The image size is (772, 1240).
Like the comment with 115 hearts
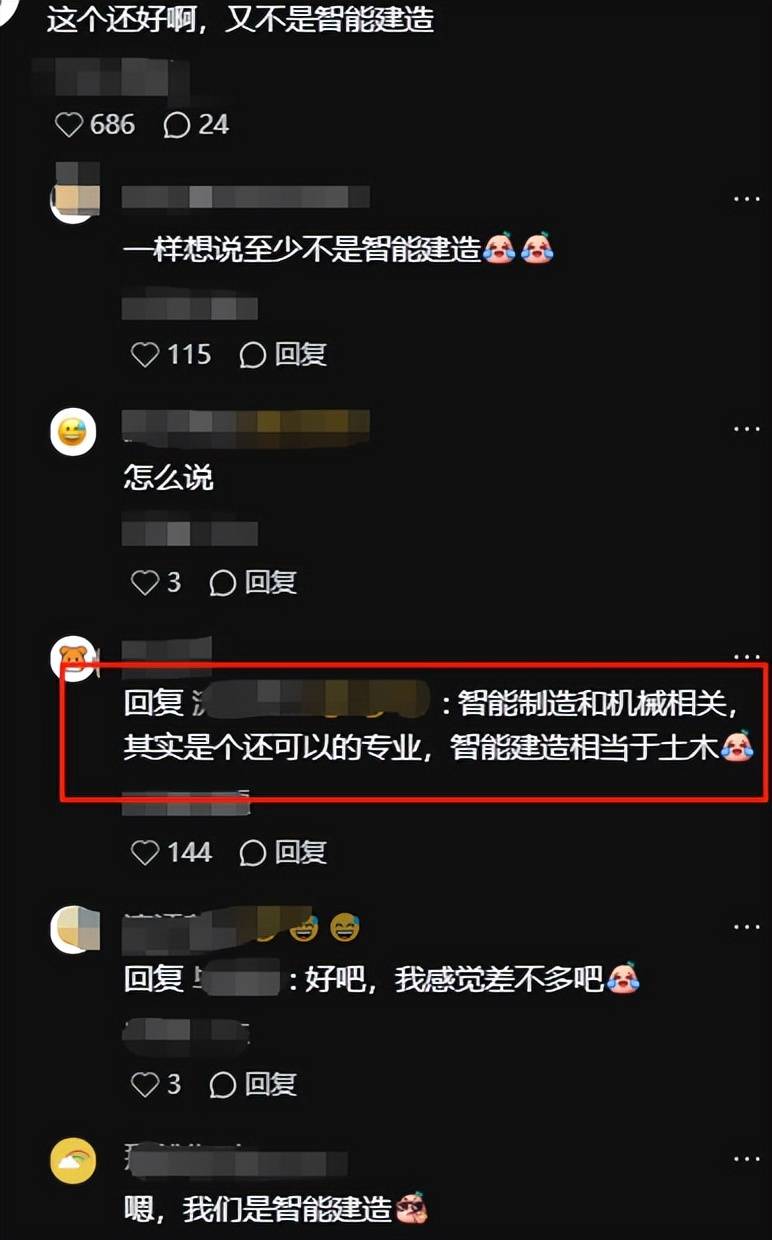pos(171,354)
